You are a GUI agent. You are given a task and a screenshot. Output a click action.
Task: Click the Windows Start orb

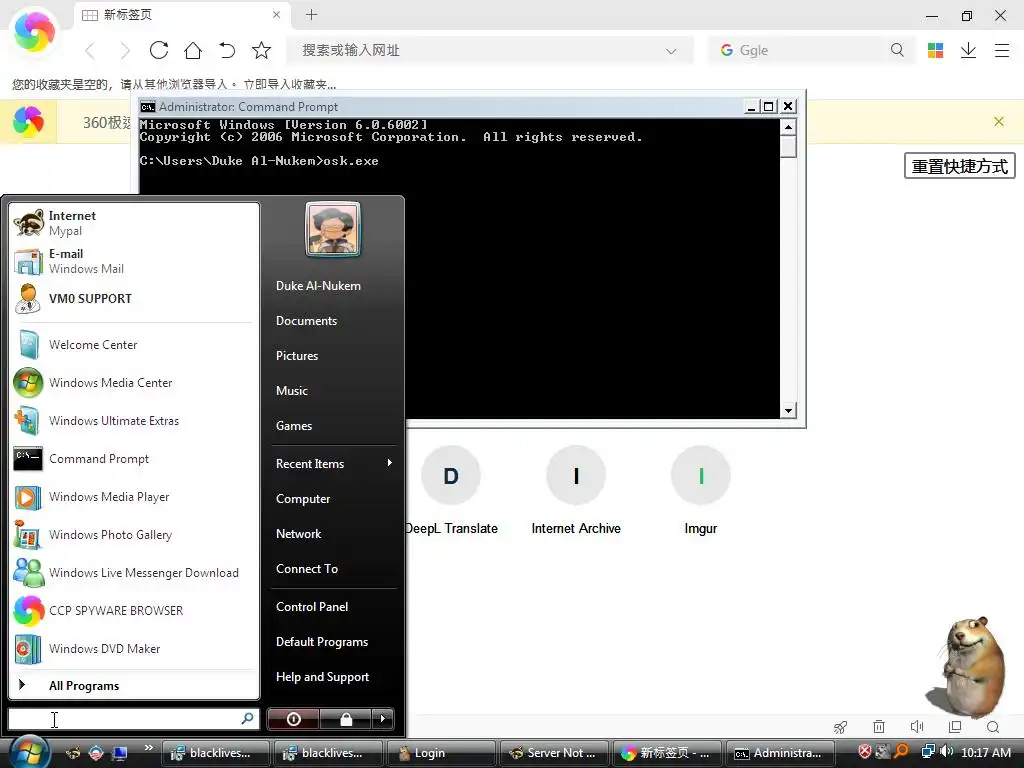(29, 752)
